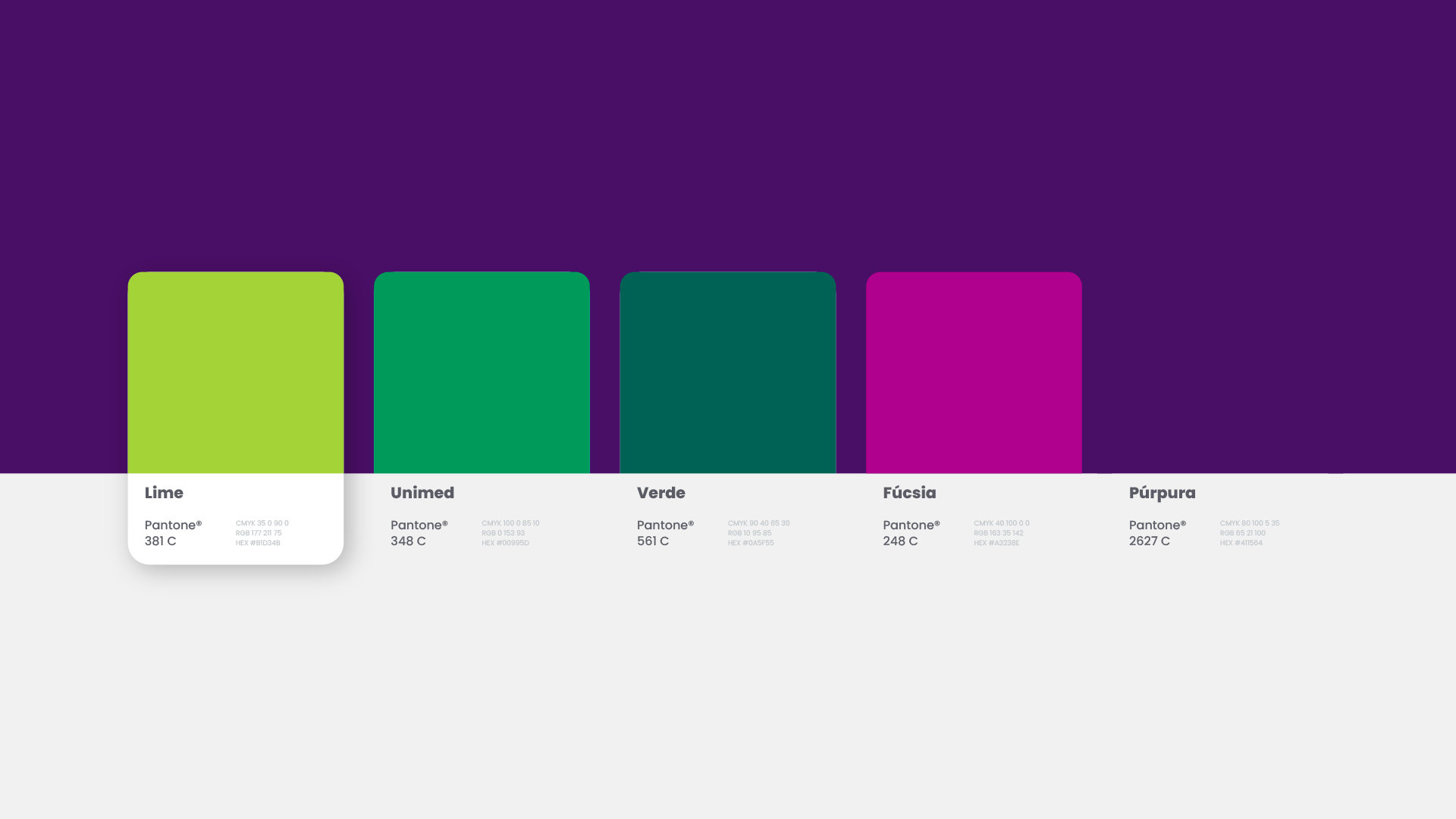Viewport: 1456px width, 819px height.
Task: Click the 'HEX #411564' value
Action: pyautogui.click(x=1241, y=543)
